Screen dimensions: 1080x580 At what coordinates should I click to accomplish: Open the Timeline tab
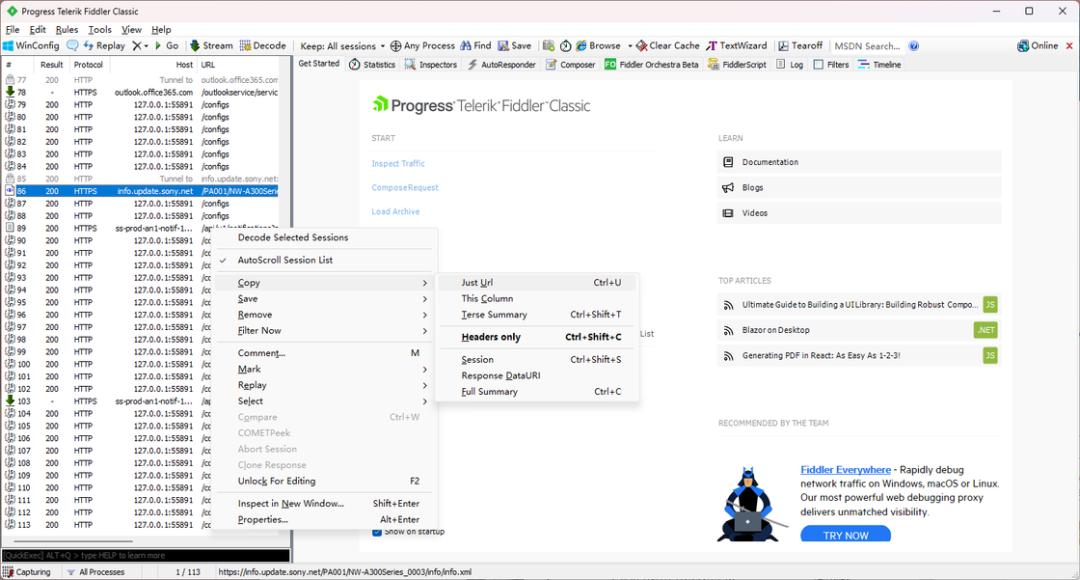[x=880, y=64]
